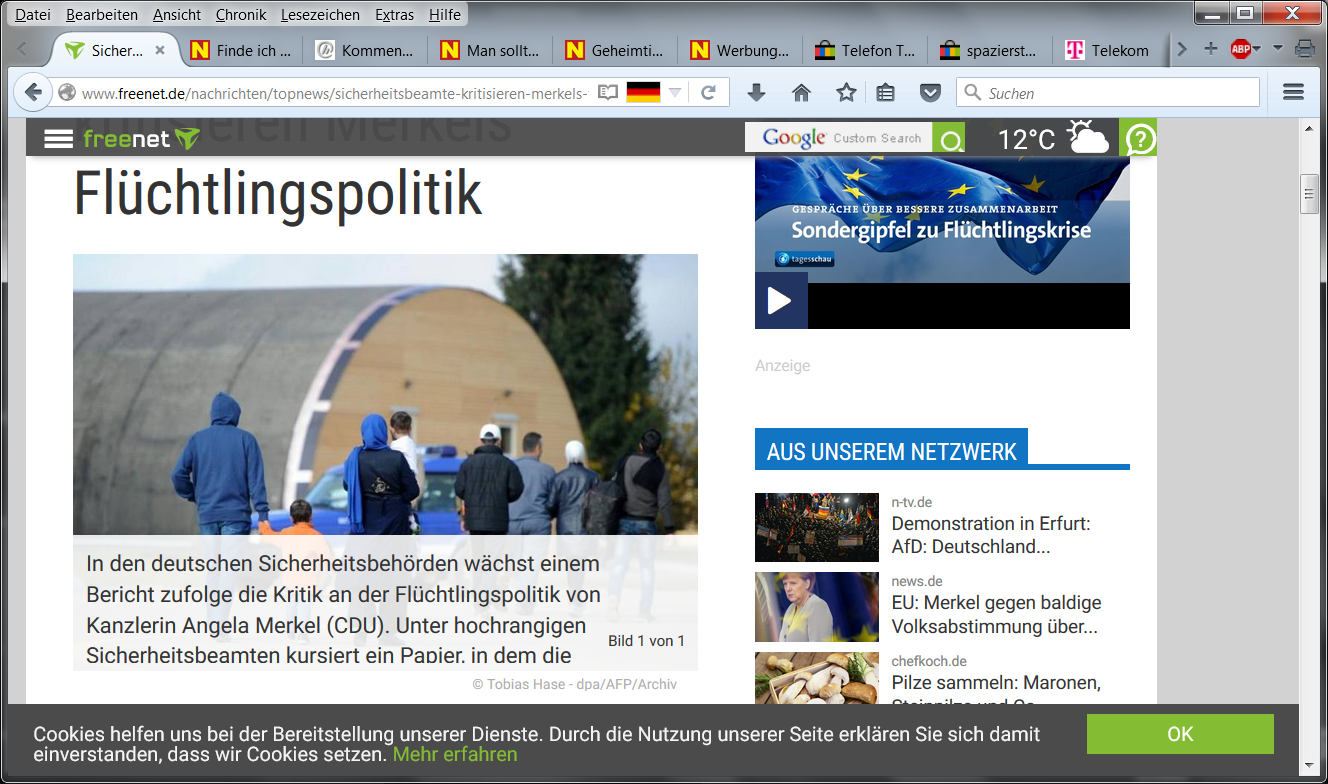Click the Adblock Plus ABP icon
Screen dimensions: 1328x784
pos(1241,49)
